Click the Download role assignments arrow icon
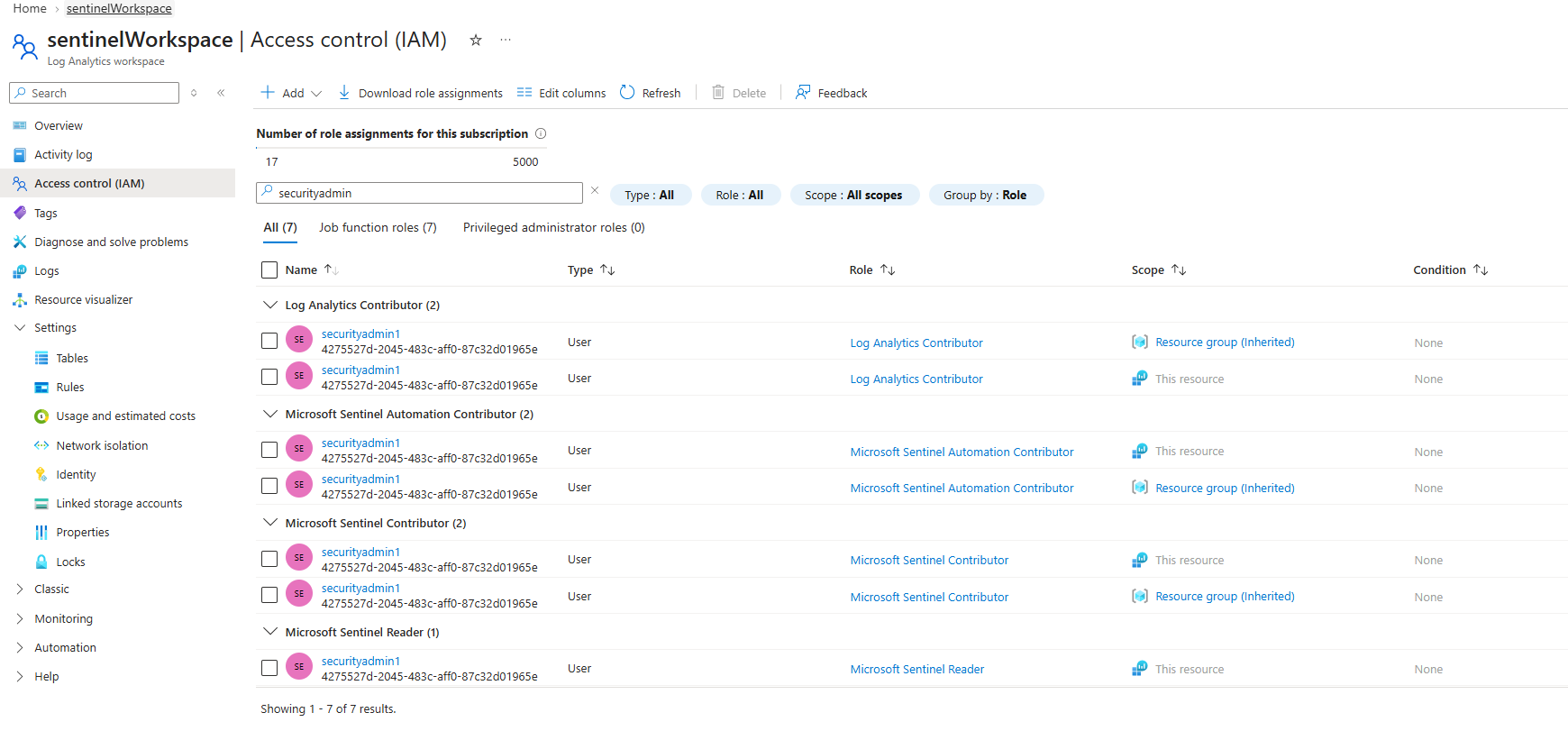Viewport: 1568px width, 731px height. point(344,92)
